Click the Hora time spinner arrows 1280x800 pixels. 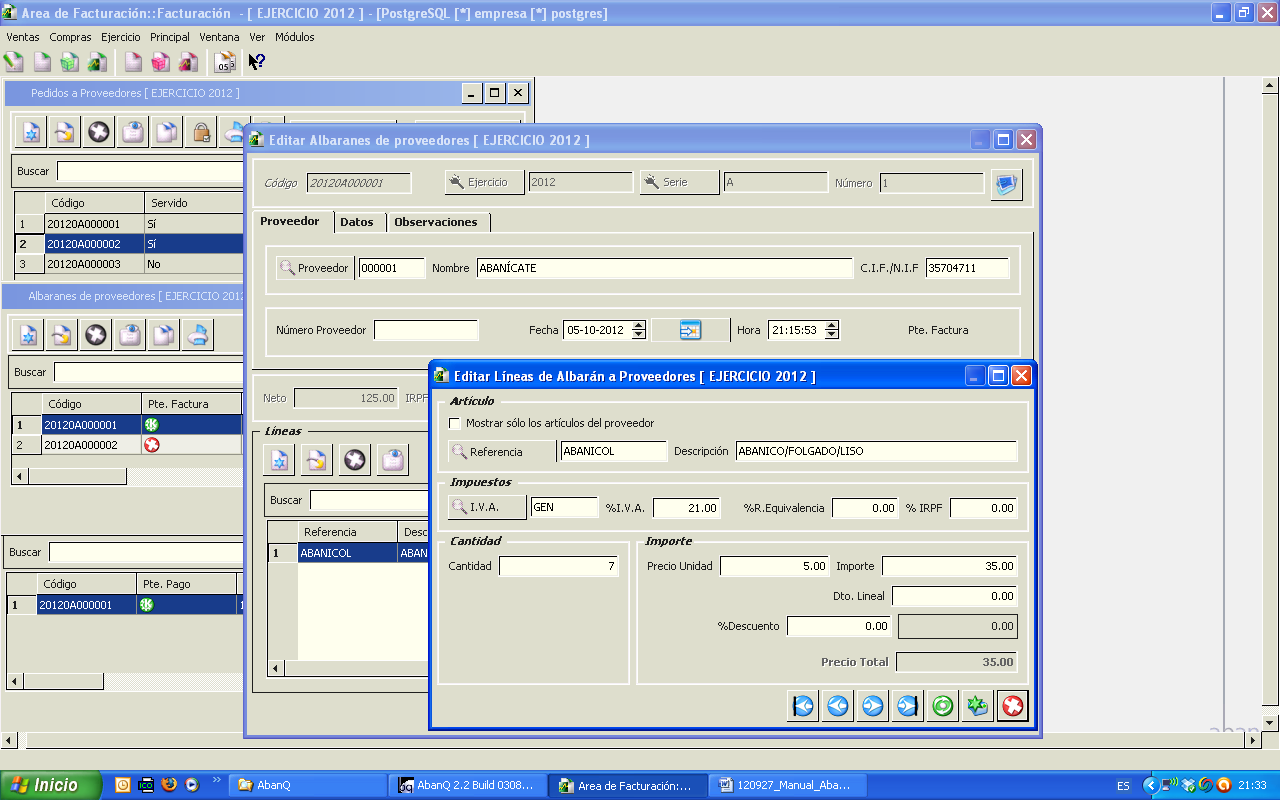(x=832, y=330)
